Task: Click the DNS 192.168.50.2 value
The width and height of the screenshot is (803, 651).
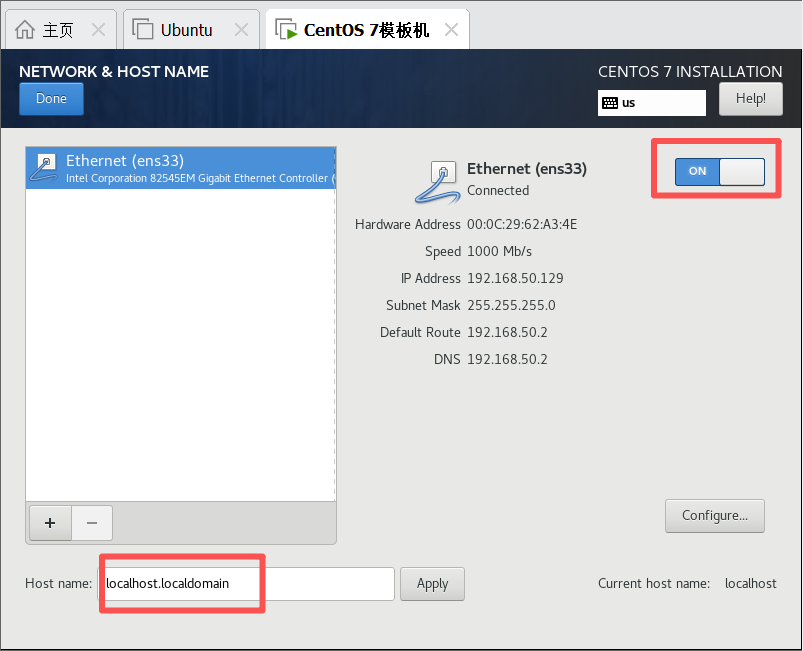Action: coord(507,359)
